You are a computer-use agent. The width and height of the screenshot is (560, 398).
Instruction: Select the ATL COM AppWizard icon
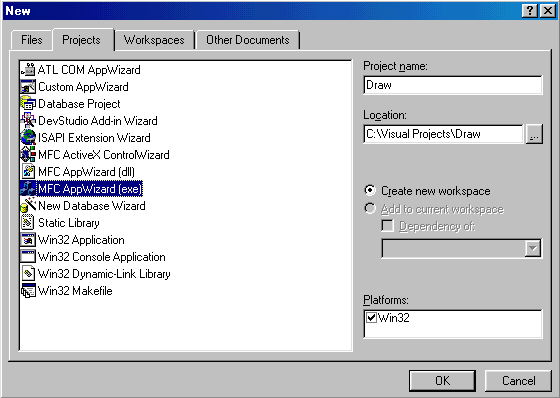point(28,70)
